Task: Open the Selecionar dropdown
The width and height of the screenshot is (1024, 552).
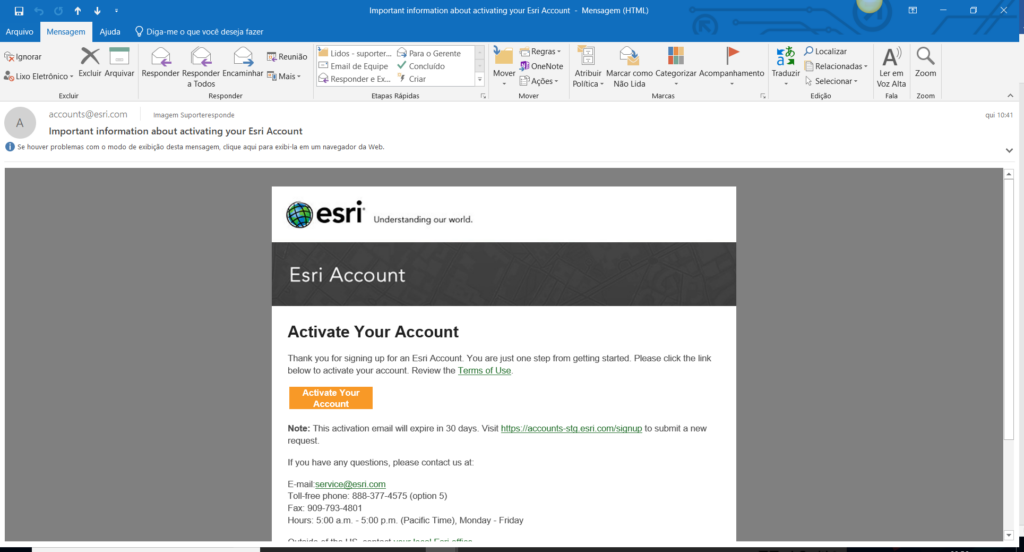Action: 831,81
